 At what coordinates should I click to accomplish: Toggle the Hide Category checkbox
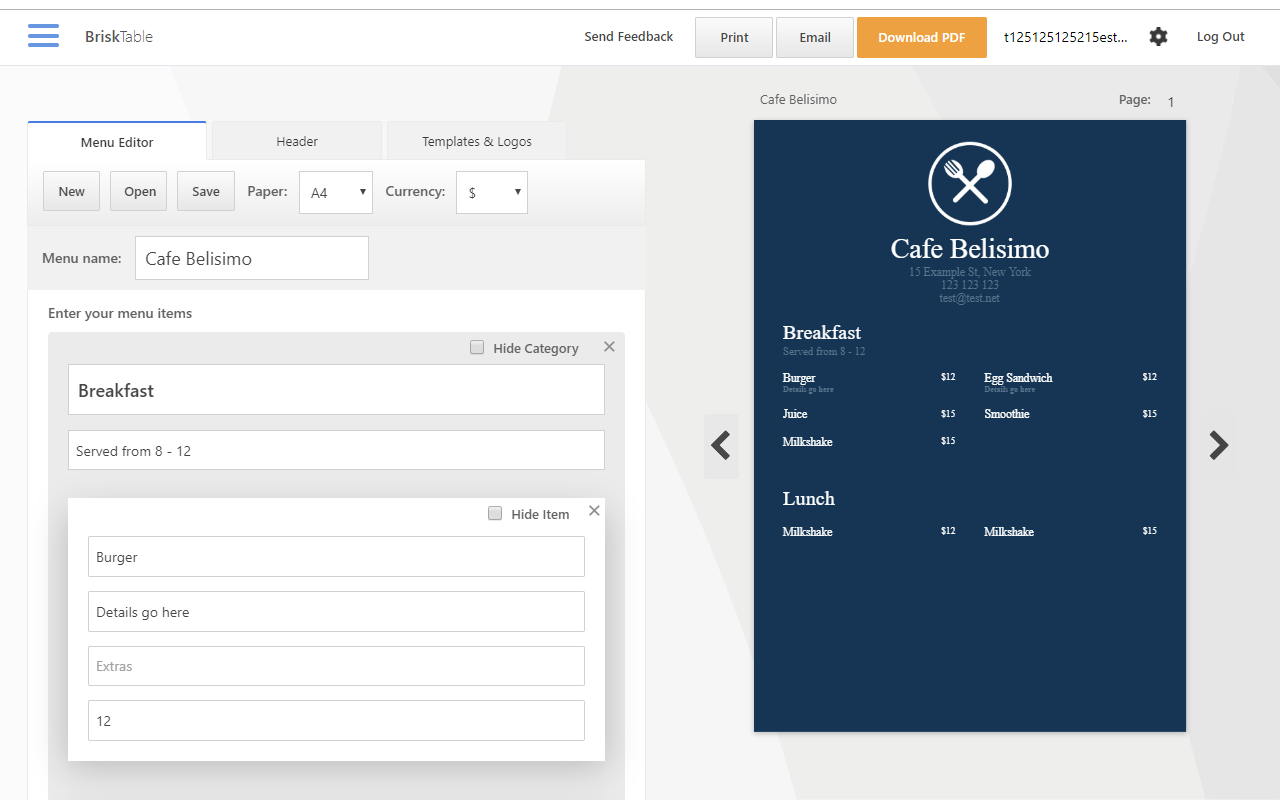click(477, 347)
